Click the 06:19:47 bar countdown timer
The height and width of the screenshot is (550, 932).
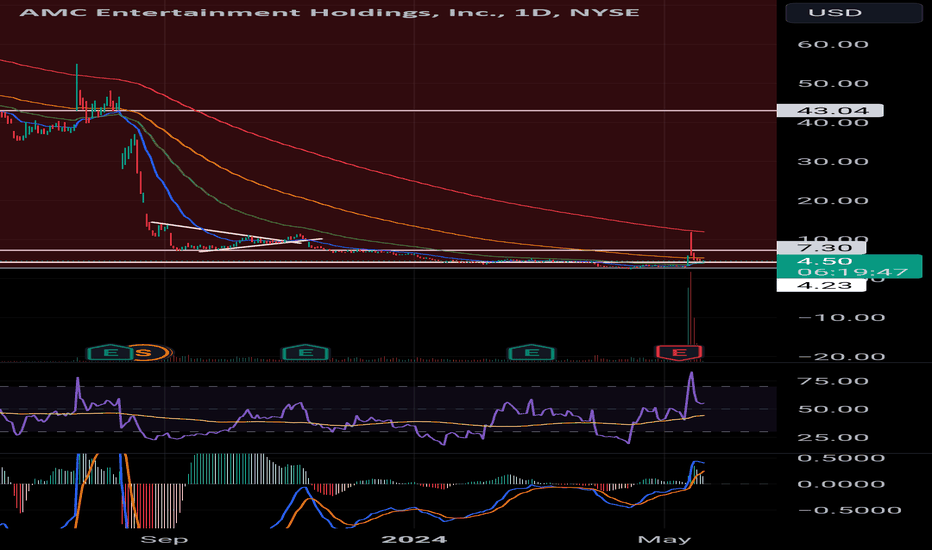(x=852, y=272)
